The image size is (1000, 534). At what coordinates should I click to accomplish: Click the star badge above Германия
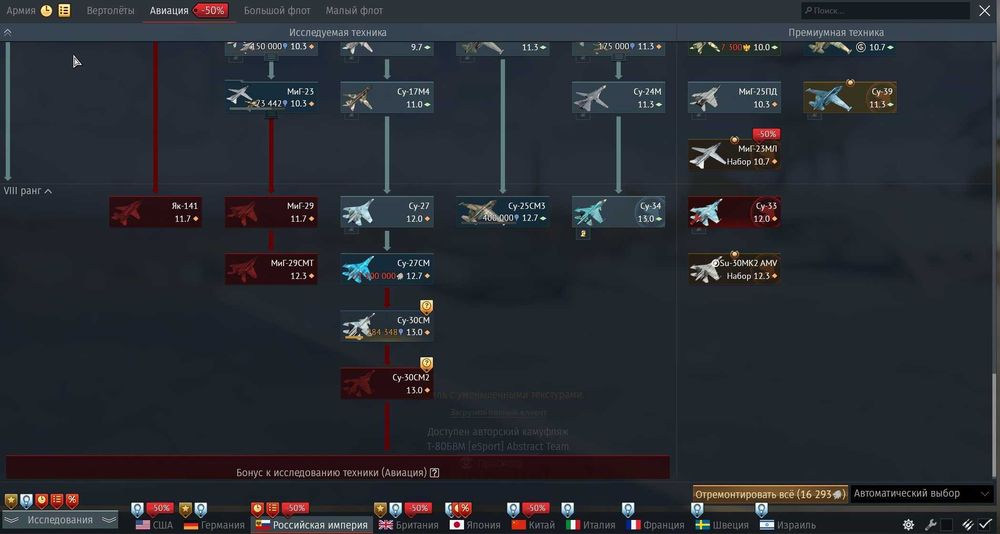point(186,509)
